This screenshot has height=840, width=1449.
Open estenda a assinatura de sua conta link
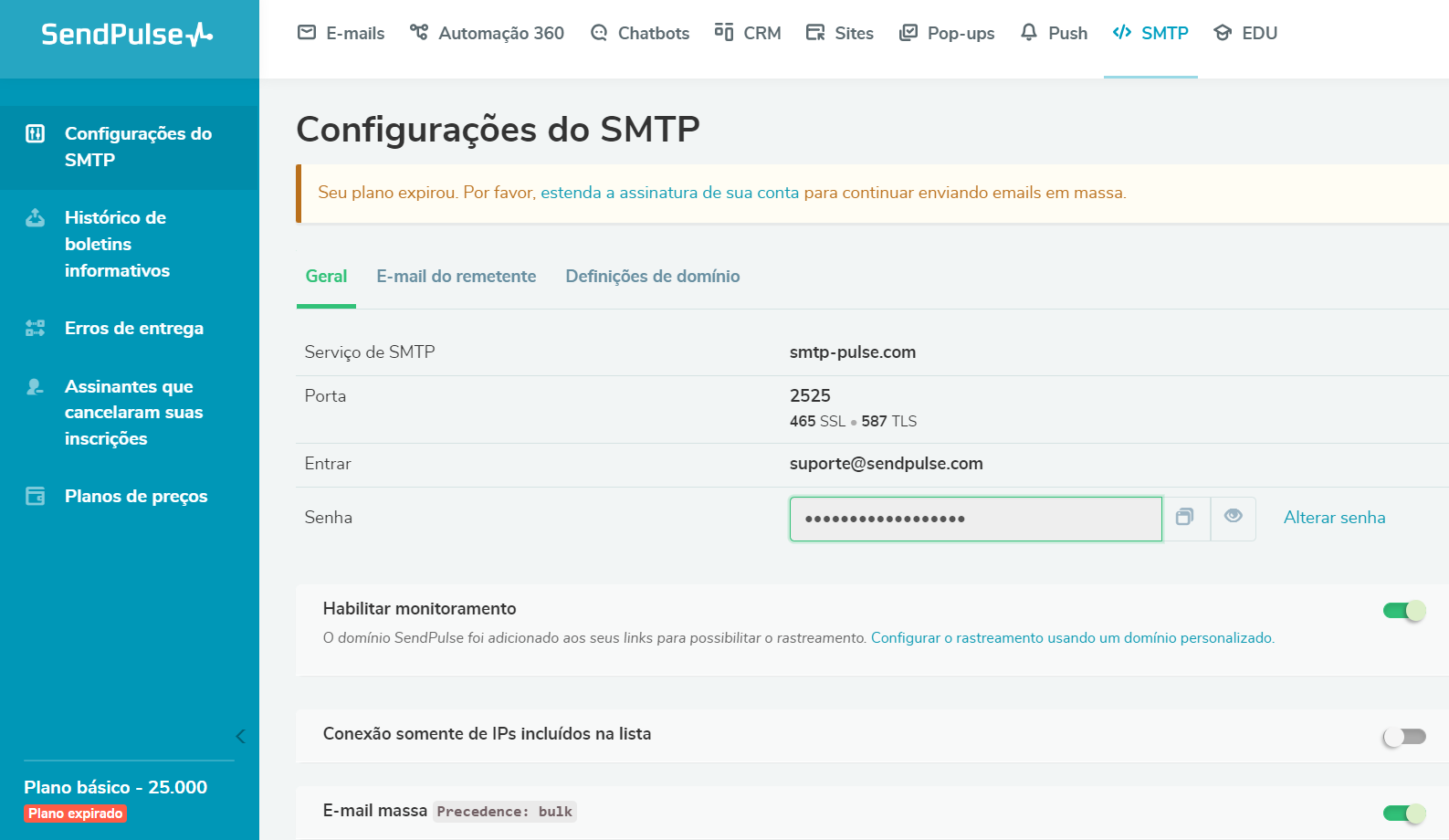click(671, 193)
